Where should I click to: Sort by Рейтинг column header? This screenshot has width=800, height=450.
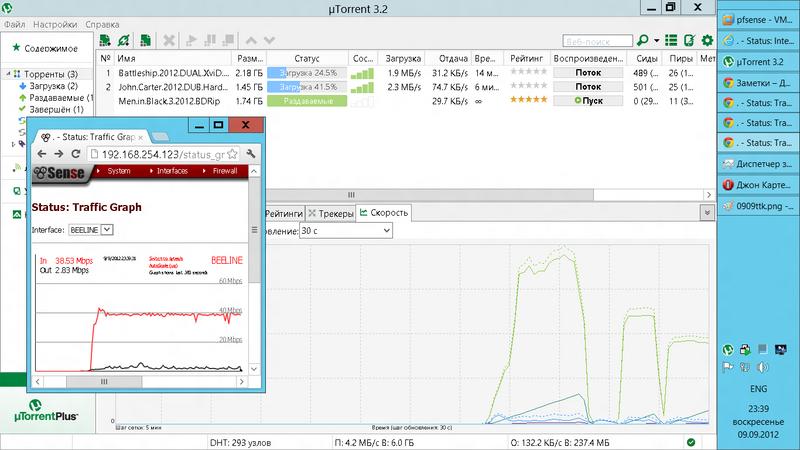coord(527,59)
